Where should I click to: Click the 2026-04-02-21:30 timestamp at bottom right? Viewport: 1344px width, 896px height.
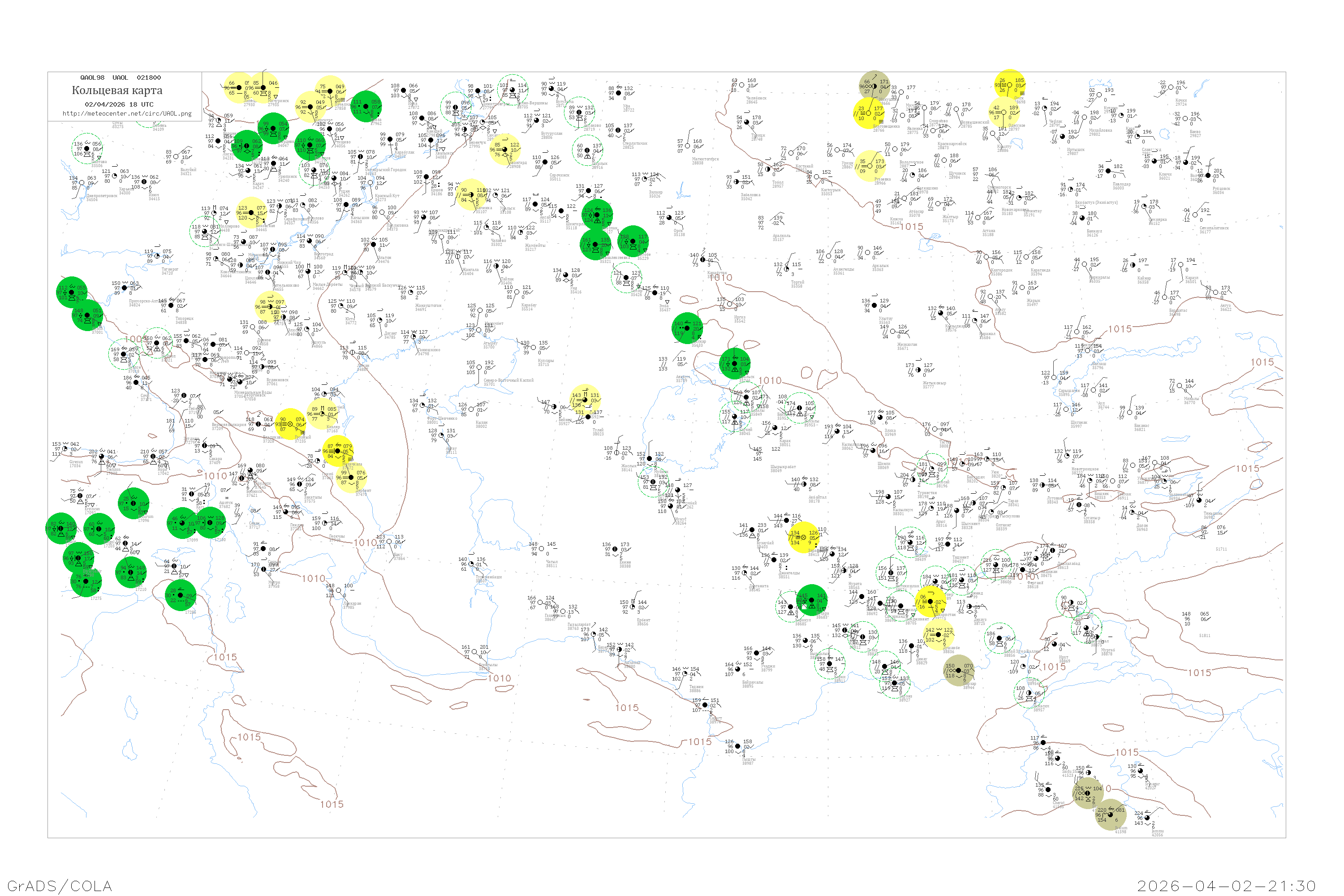1227,885
